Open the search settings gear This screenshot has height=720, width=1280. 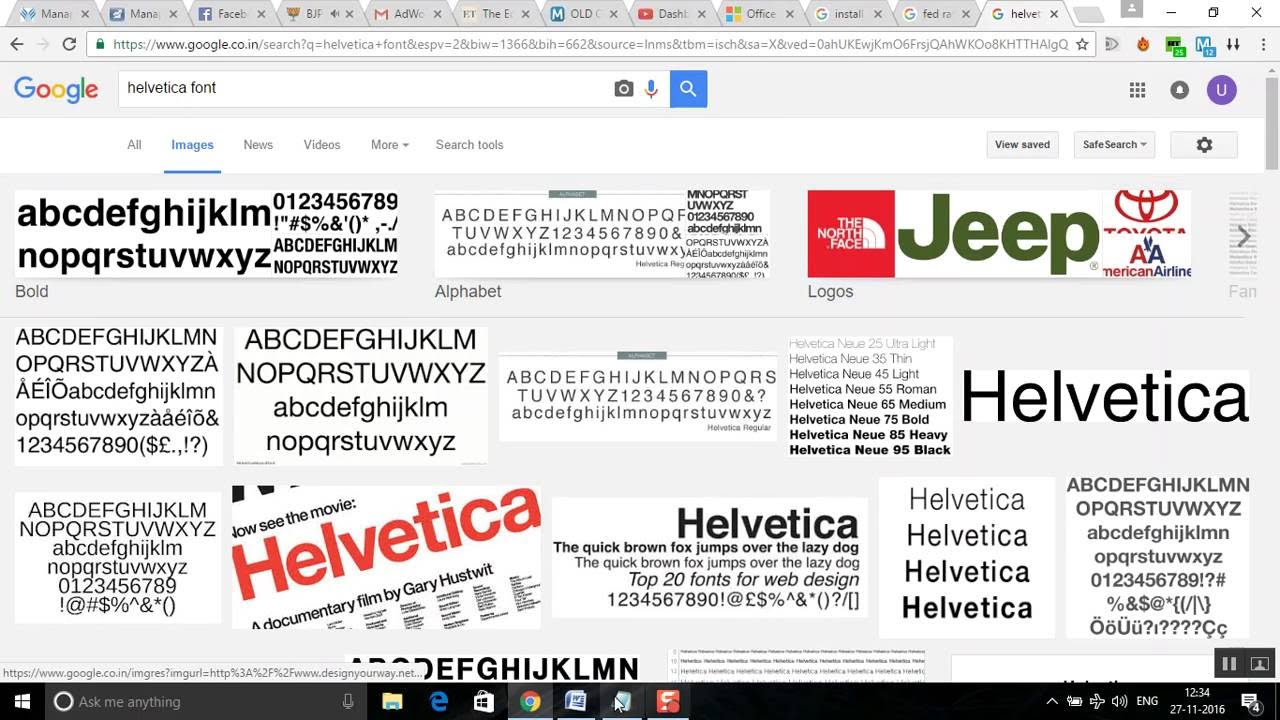[x=1204, y=145]
